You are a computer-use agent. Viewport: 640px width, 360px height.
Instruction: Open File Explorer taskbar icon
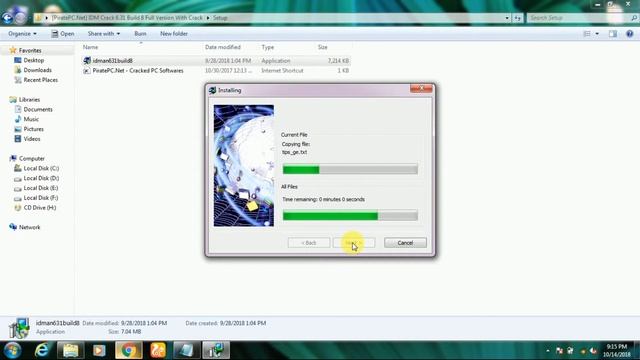[x=71, y=350]
